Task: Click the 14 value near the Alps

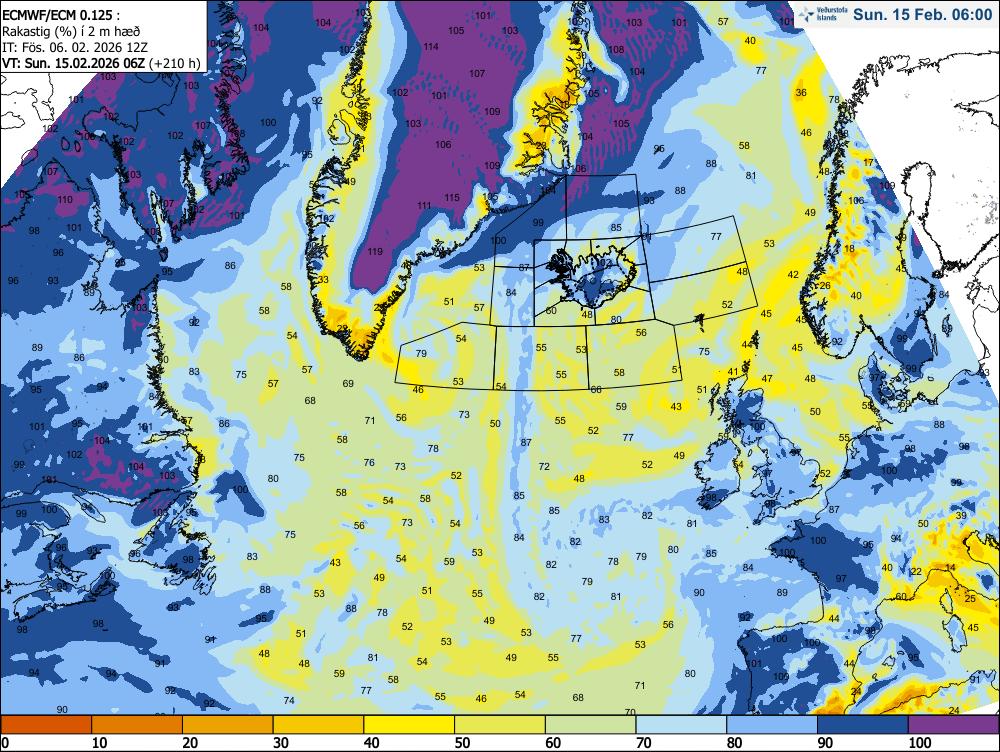Action: pyautogui.click(x=950, y=568)
